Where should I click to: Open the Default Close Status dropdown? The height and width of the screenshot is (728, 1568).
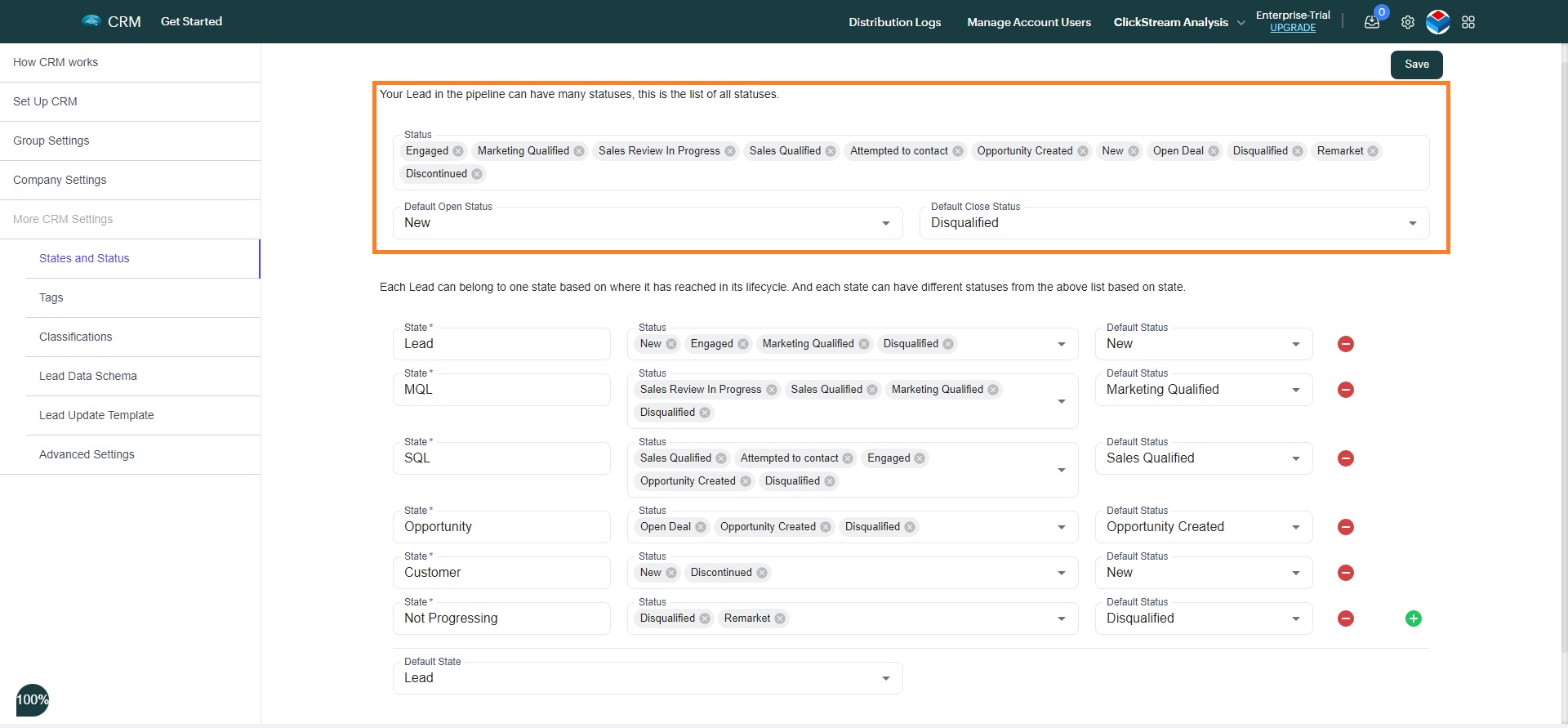[x=1174, y=223]
